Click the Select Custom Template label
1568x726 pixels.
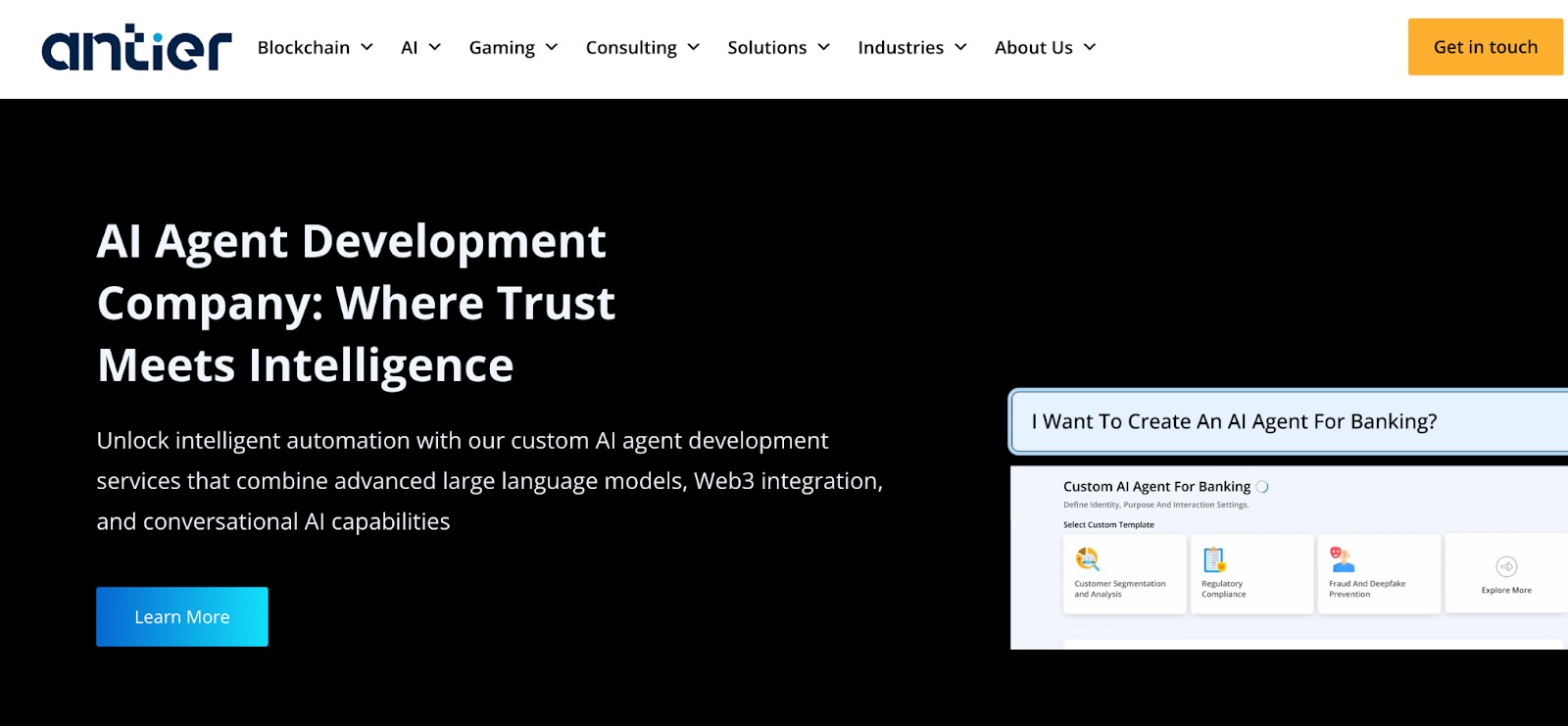point(1108,525)
